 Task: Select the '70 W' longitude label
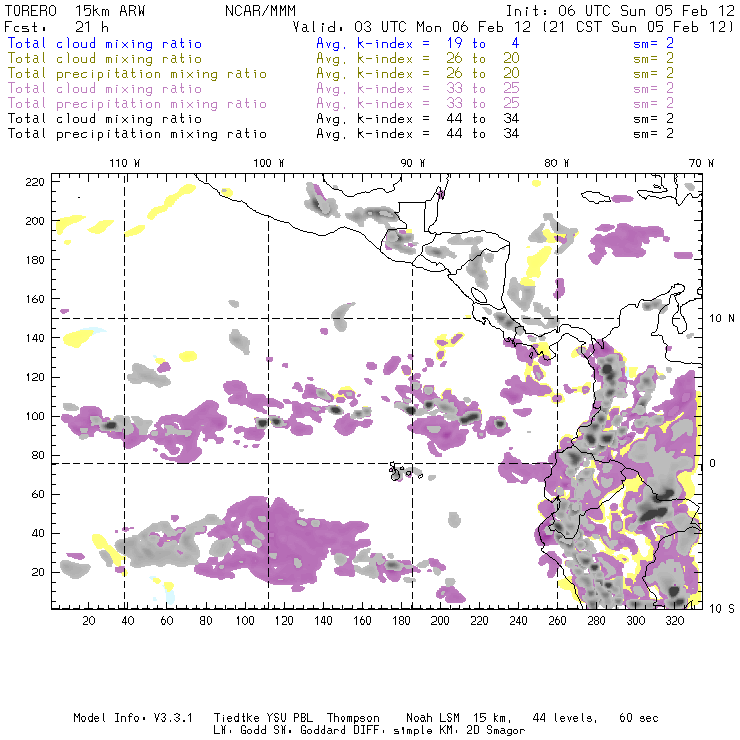click(x=701, y=163)
